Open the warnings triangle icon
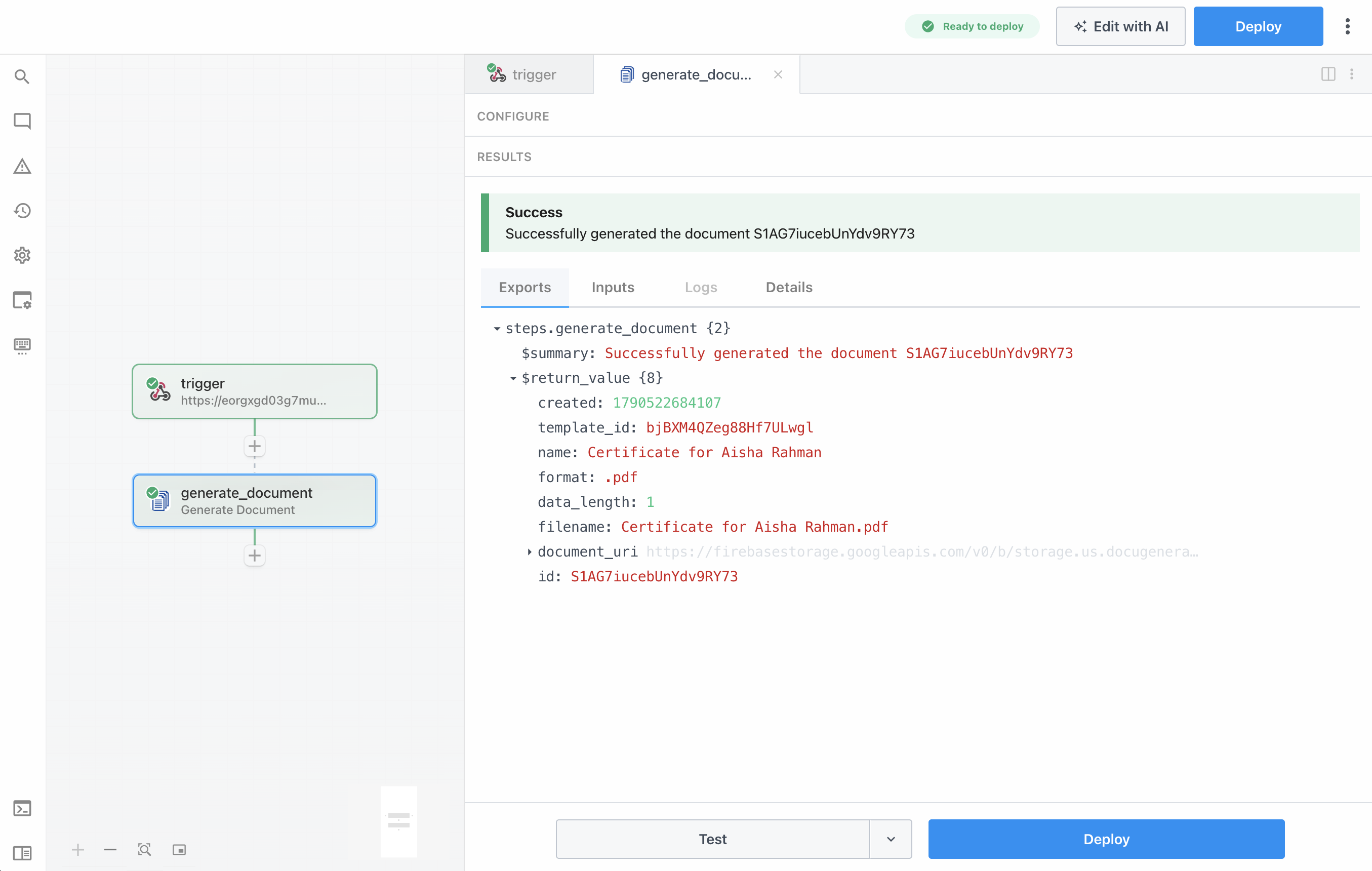The height and width of the screenshot is (871, 1372). (x=22, y=166)
